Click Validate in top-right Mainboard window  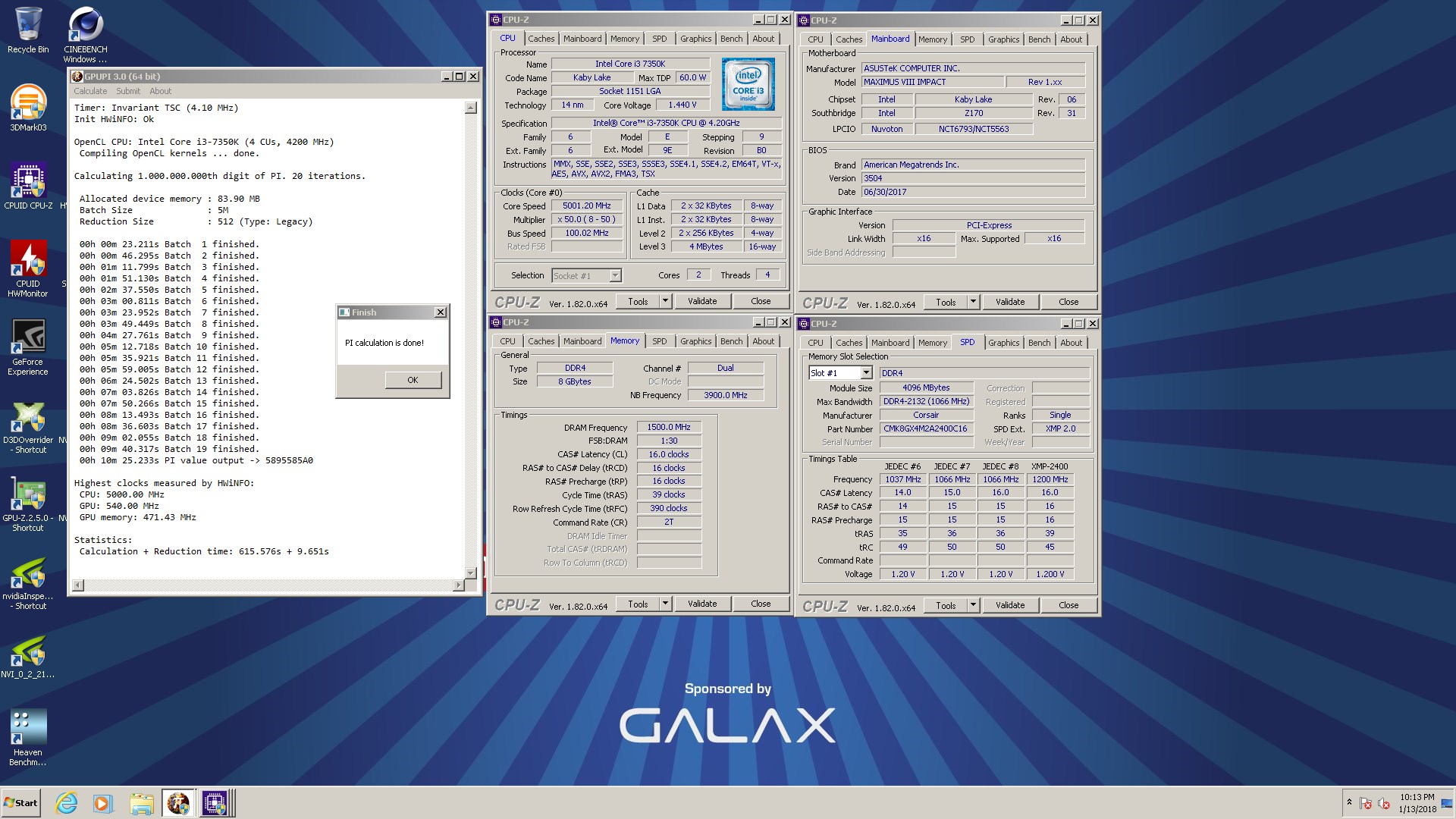point(1010,302)
